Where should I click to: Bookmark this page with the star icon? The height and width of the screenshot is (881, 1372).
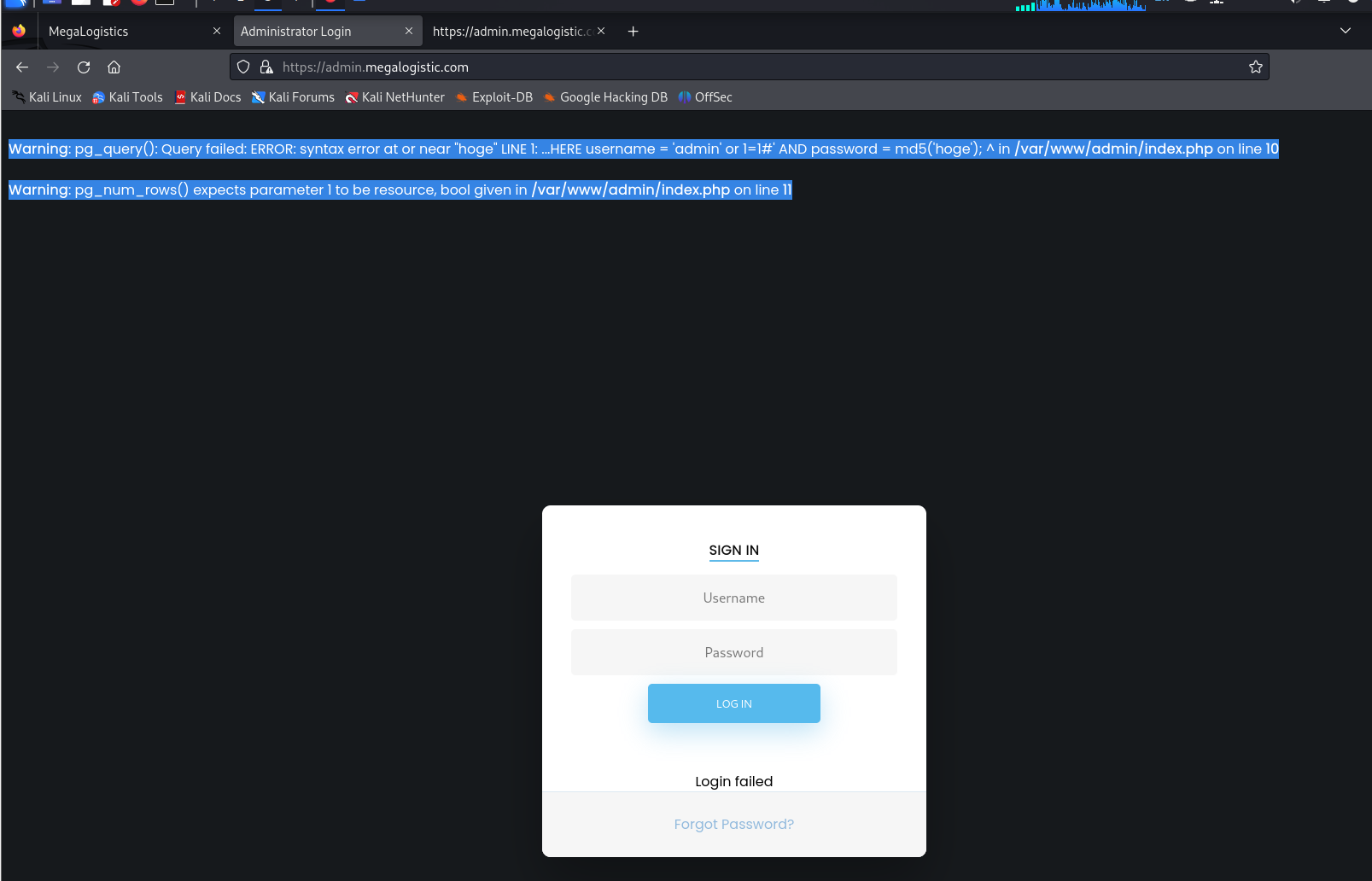click(x=1255, y=67)
